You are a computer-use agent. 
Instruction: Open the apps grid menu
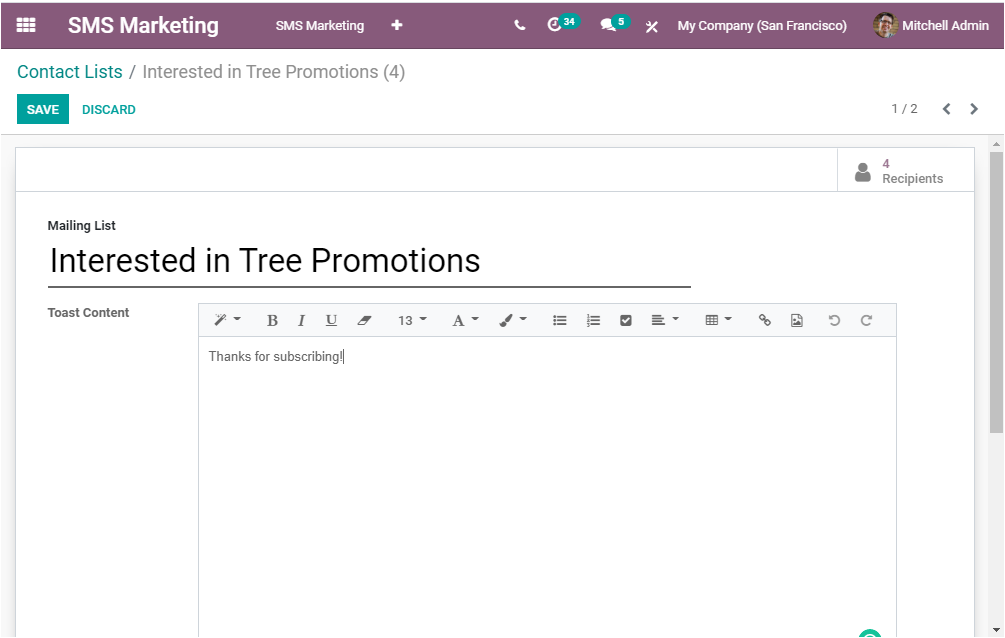pyautogui.click(x=26, y=25)
